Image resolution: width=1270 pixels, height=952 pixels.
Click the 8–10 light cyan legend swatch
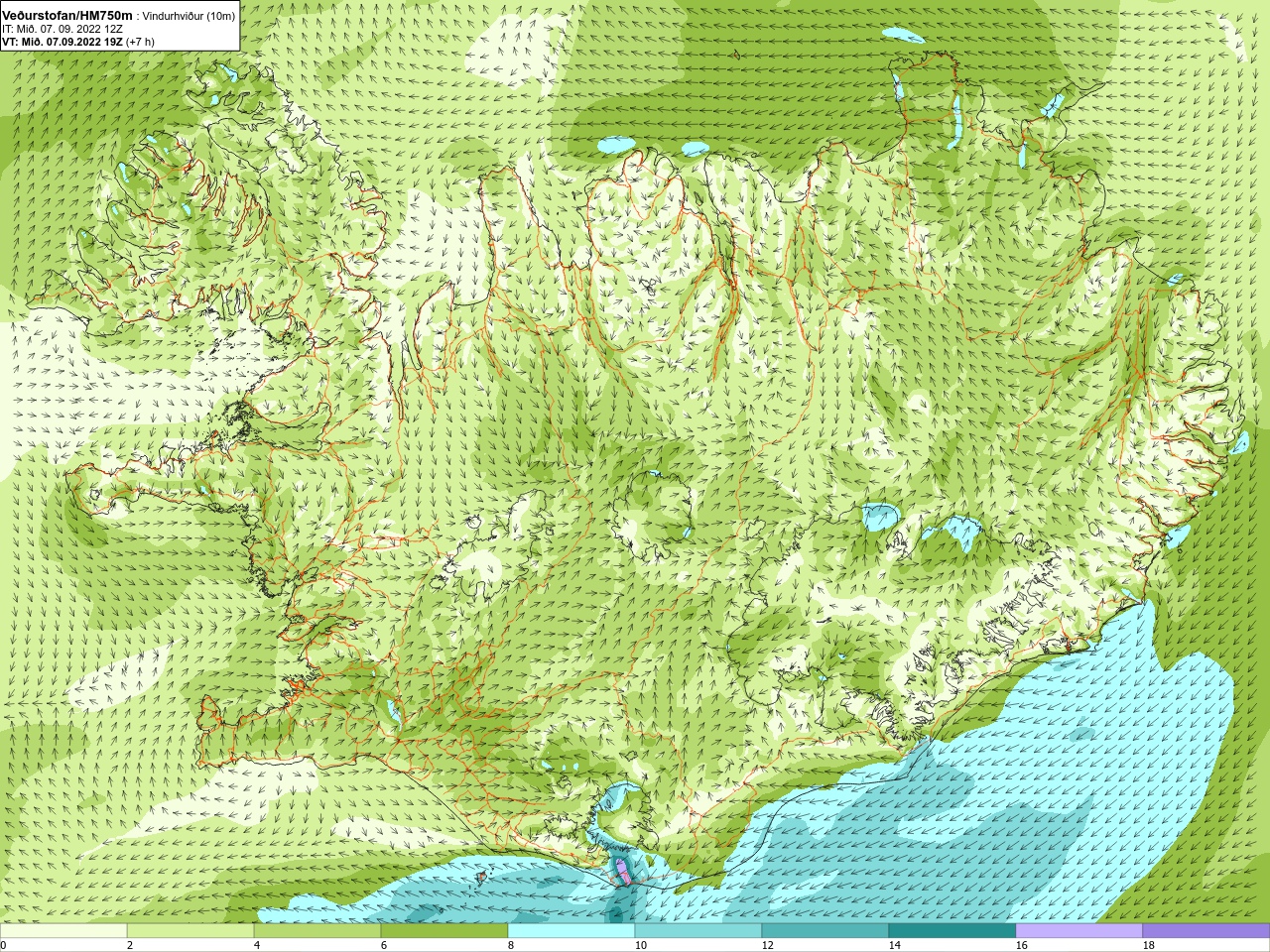[x=571, y=931]
